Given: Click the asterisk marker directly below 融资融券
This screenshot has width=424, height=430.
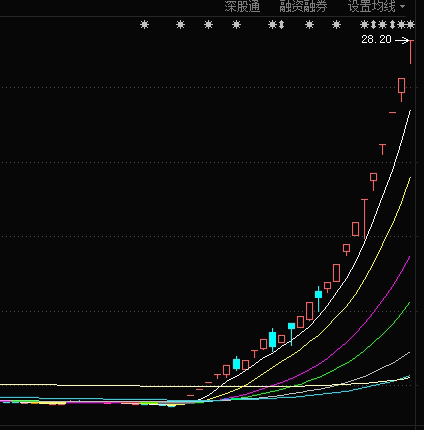Looking at the screenshot, I should point(309,25).
